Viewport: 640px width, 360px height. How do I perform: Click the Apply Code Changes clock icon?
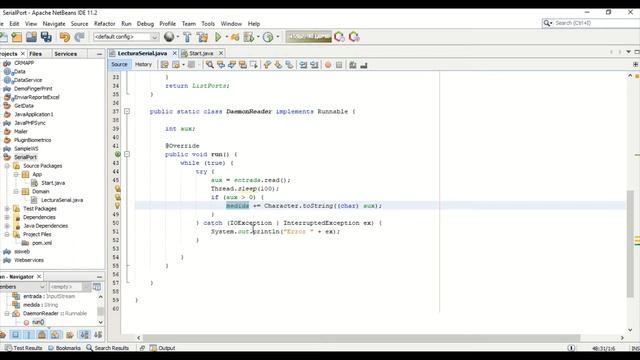point(268,37)
